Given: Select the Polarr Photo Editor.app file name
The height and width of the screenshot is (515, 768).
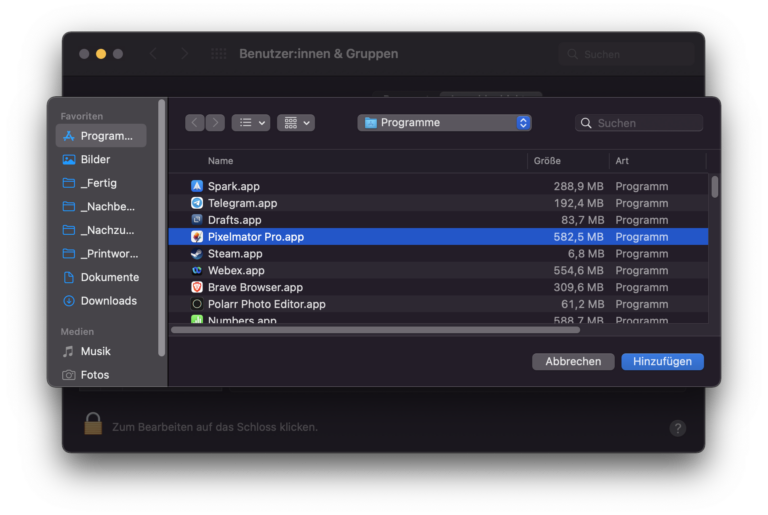Looking at the screenshot, I should pos(266,304).
